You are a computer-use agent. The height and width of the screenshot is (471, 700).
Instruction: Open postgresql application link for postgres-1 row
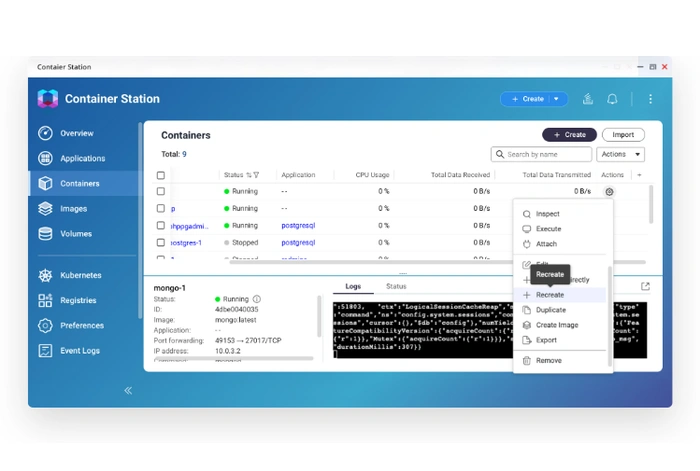(298, 242)
